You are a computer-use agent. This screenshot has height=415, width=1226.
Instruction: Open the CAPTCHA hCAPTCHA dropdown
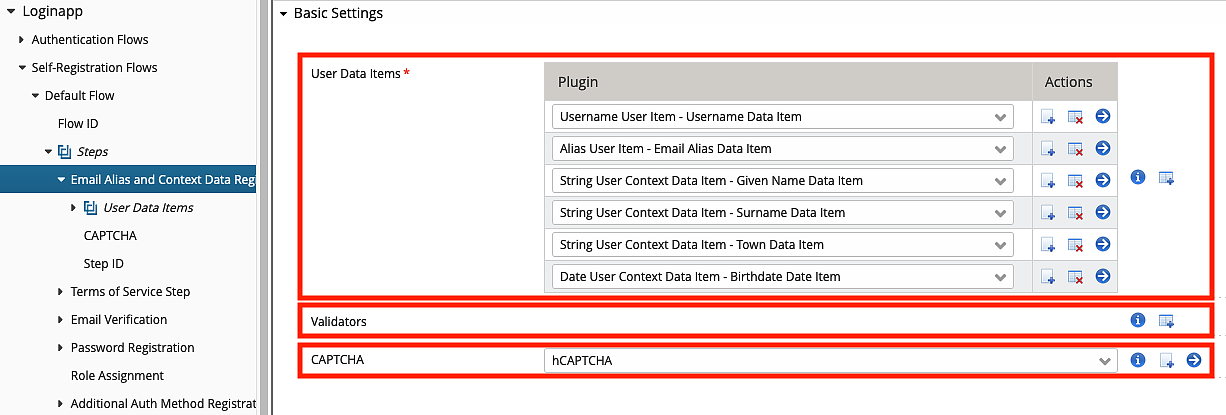pyautogui.click(x=830, y=361)
